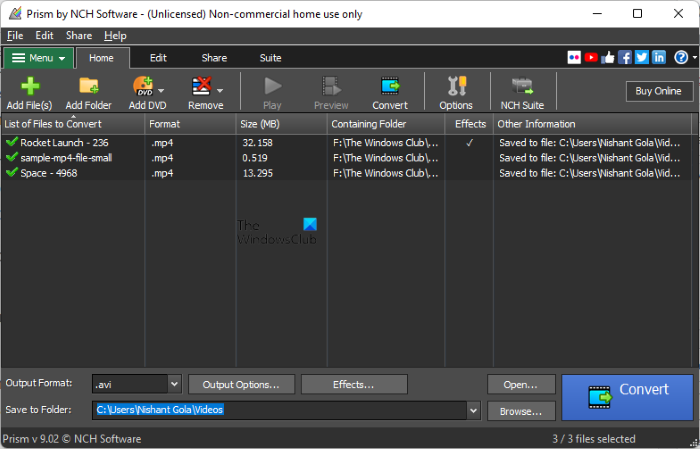
Task: Click the Prism app icon in the title bar
Action: click(x=15, y=13)
